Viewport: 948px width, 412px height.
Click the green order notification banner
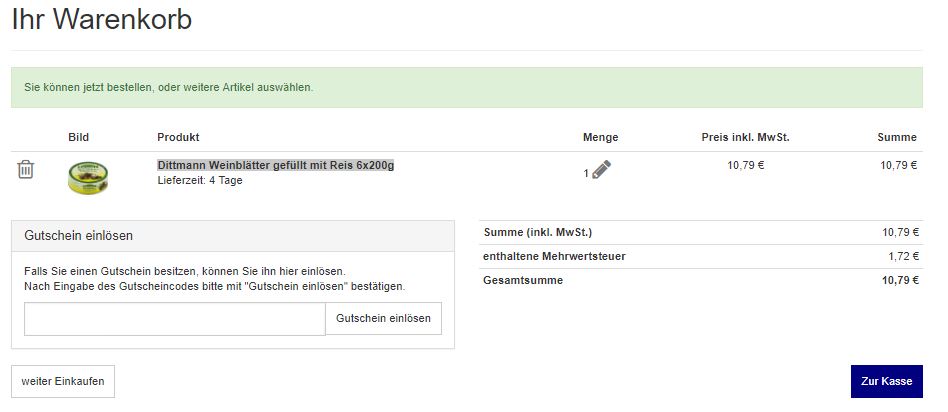click(467, 87)
